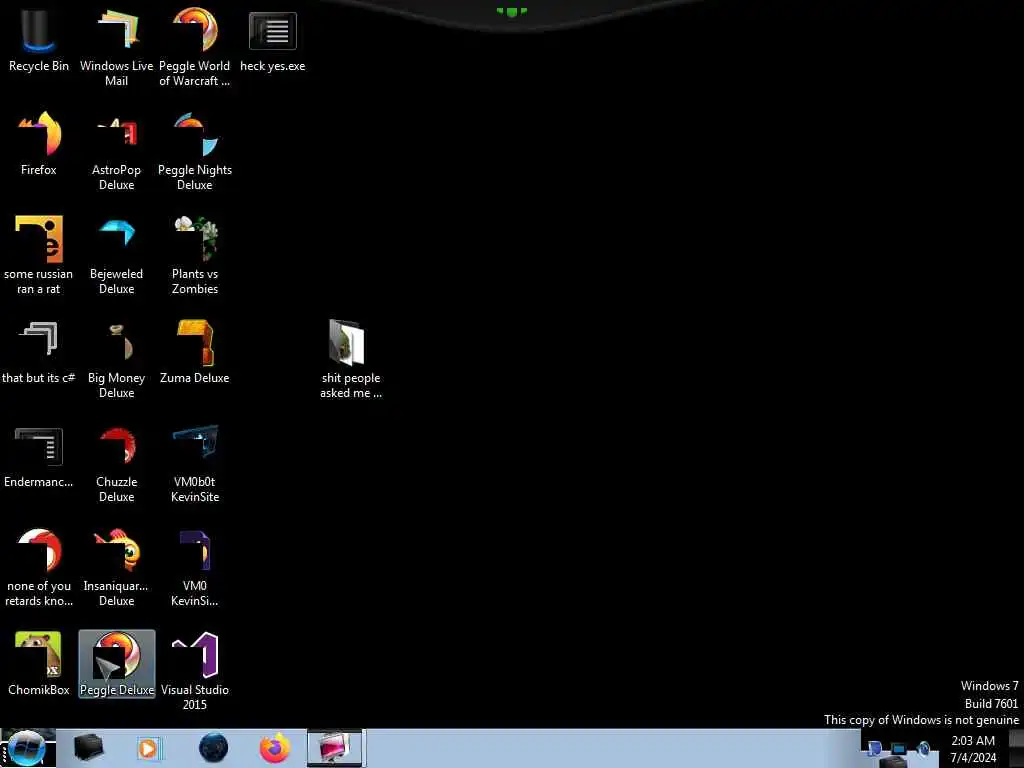Open the Recycle Bin desktop icon
The image size is (1024, 768).
(39, 39)
